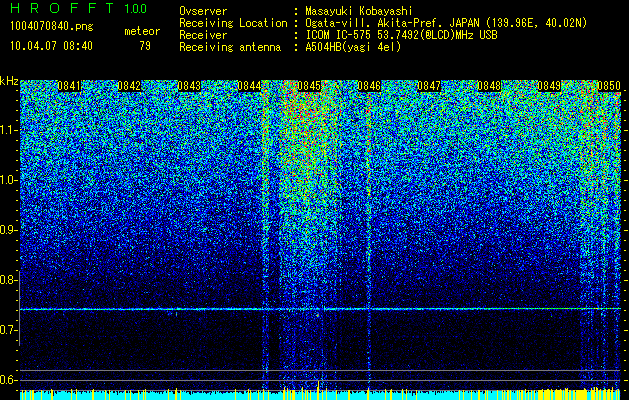Click the 1.1 frequency axis label

8,130
